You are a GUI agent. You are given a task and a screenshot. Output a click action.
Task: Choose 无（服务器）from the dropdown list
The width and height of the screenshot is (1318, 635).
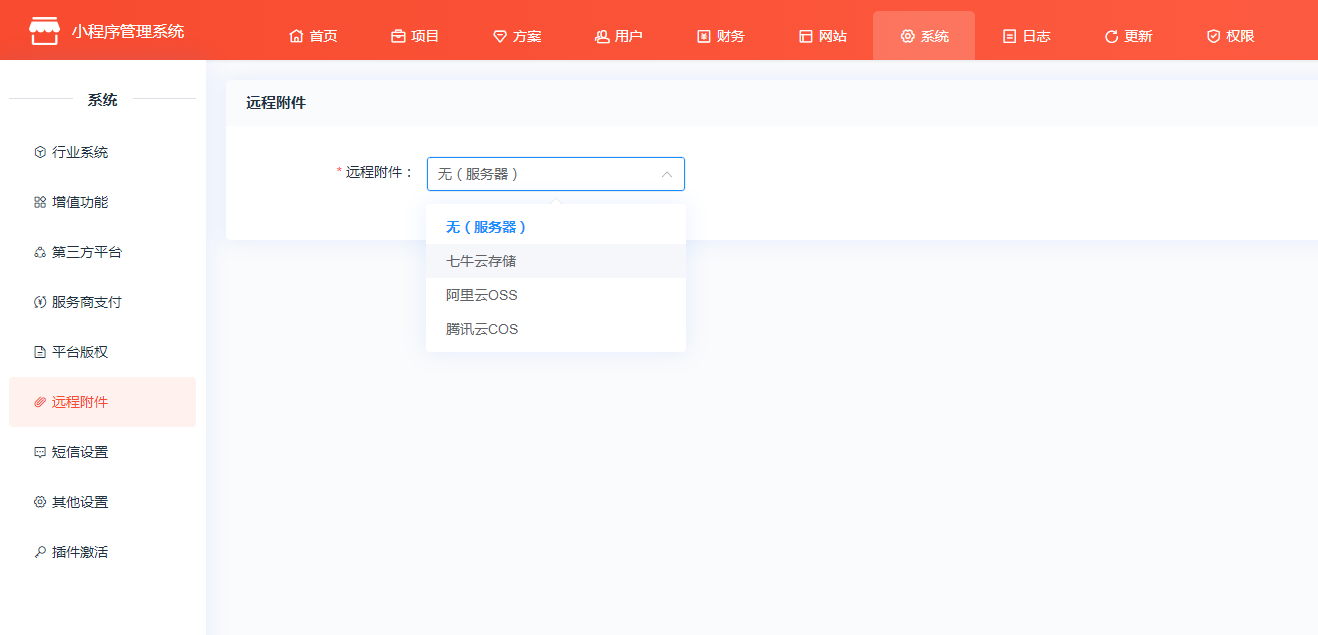tap(556, 227)
